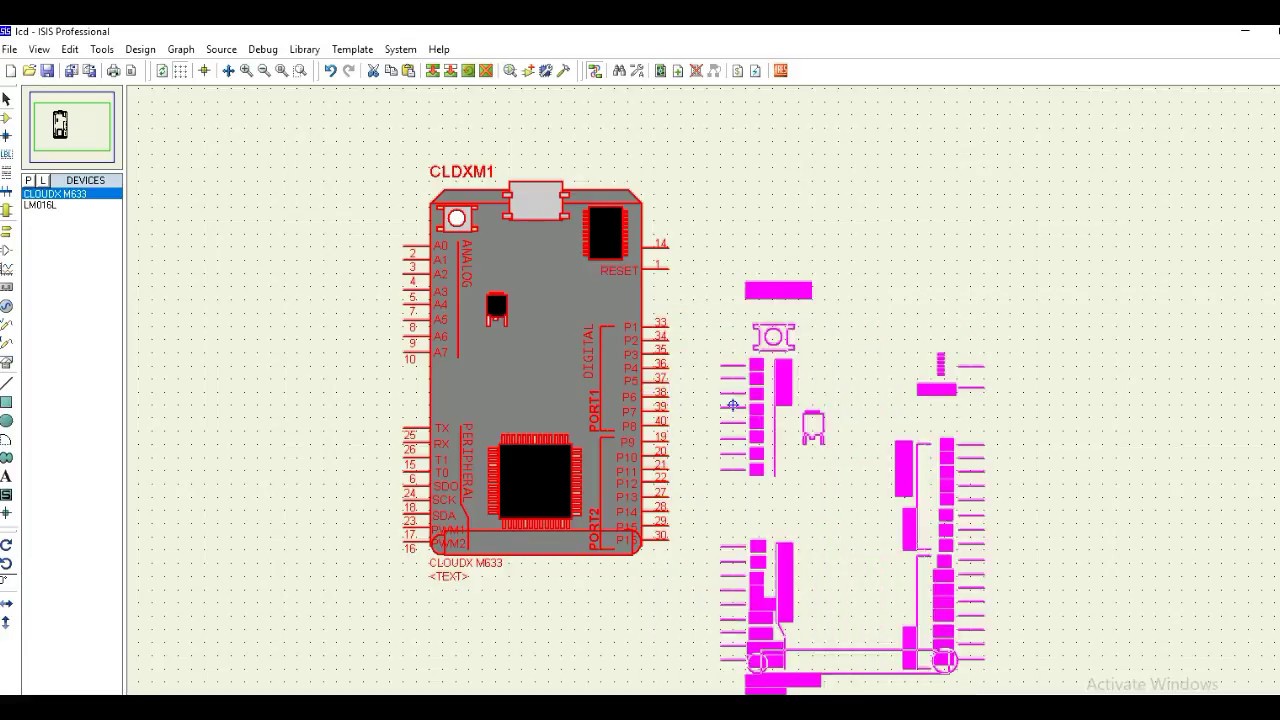Viewport: 1280px width, 720px height.
Task: Open the design explorer
Action: pos(660,71)
